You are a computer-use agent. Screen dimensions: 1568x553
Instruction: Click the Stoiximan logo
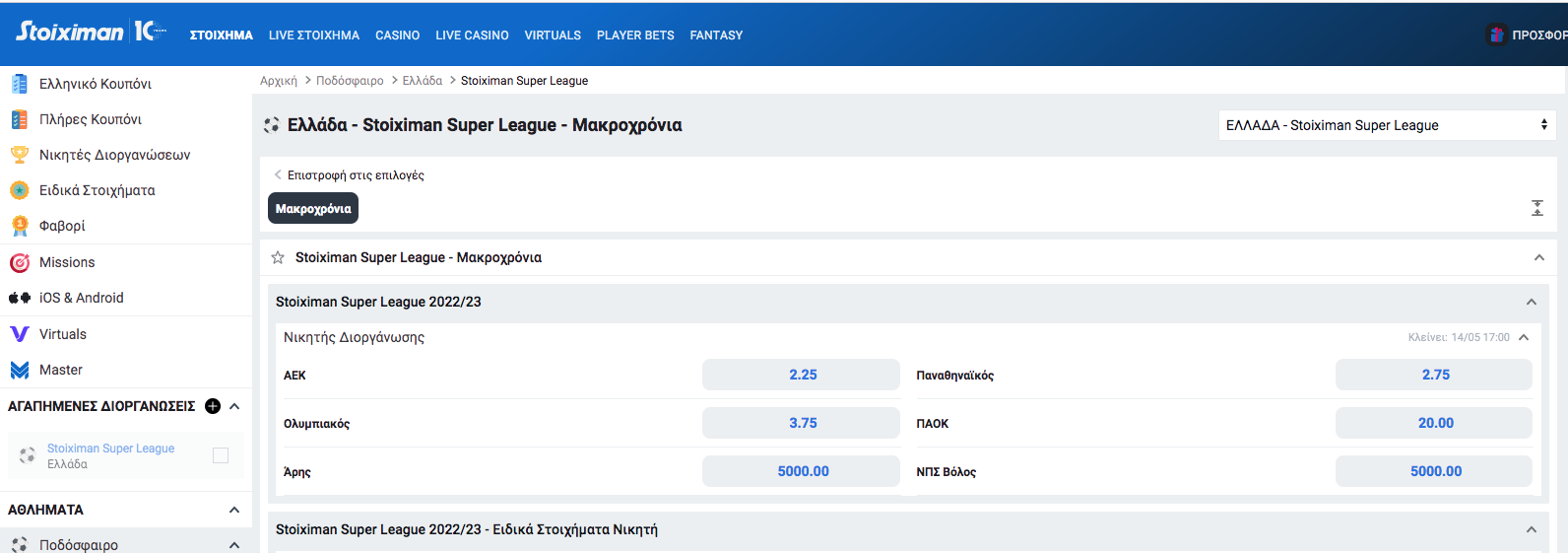coord(91,32)
